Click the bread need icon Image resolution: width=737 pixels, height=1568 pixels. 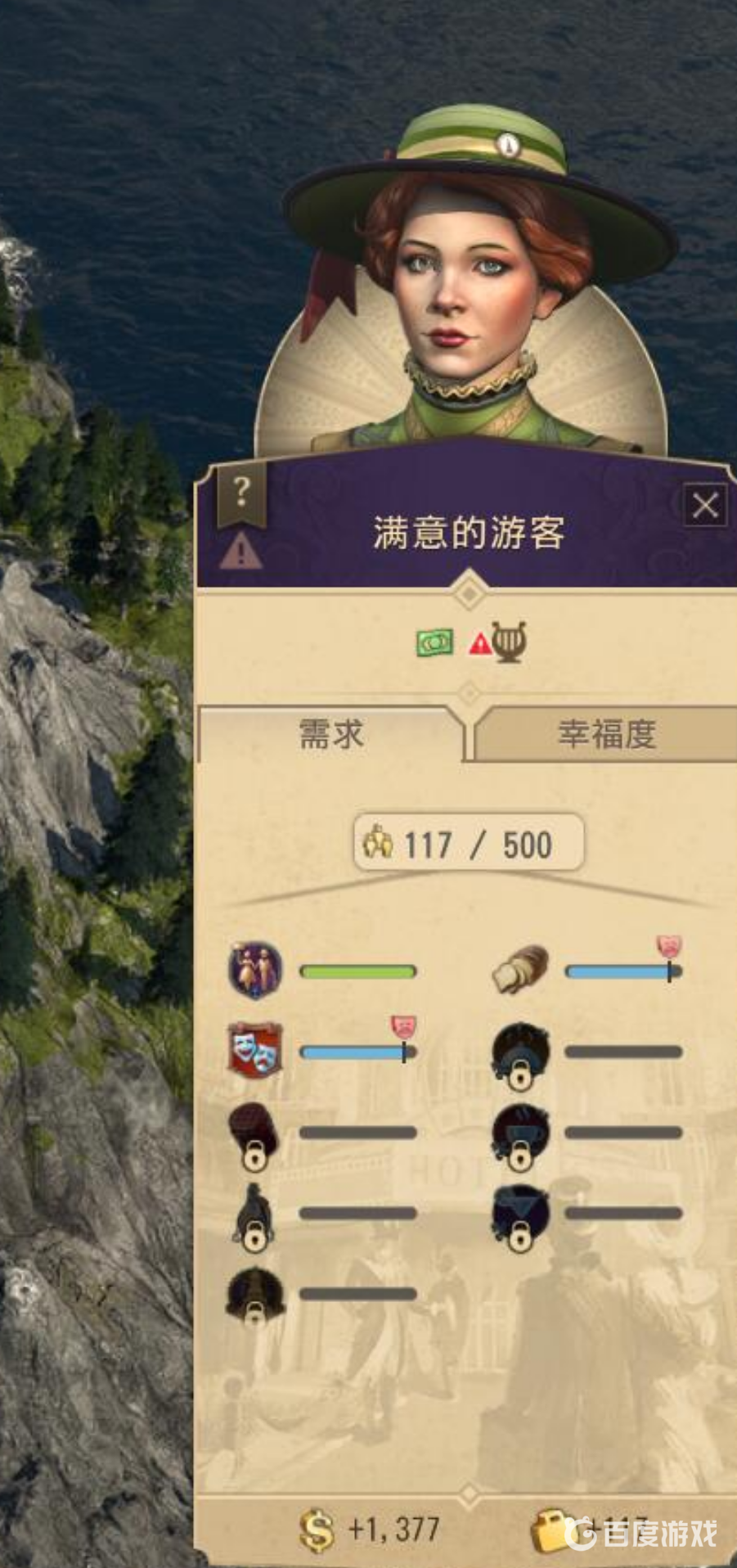[x=520, y=971]
